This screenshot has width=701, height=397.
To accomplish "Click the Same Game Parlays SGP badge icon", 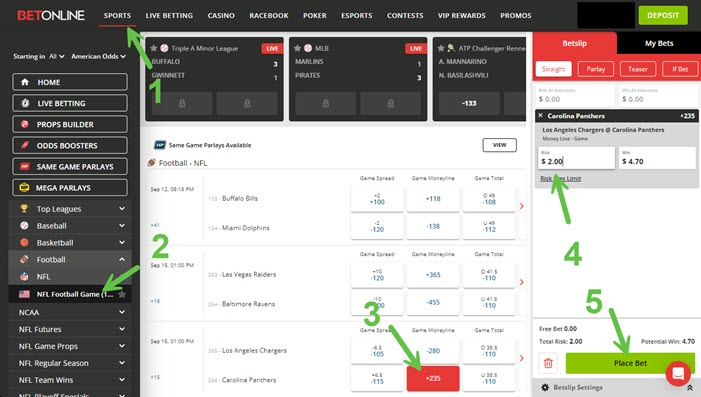I will click(x=160, y=145).
